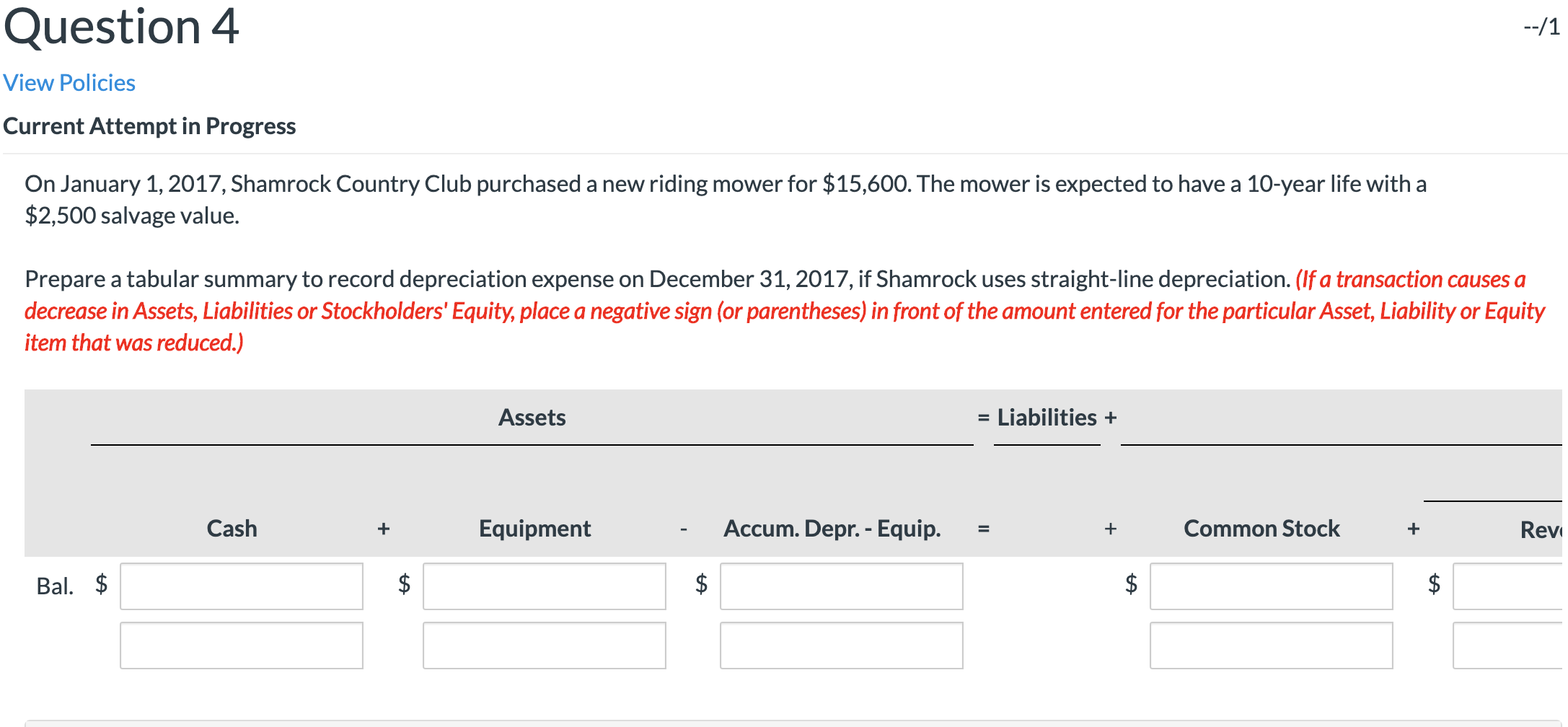The image size is (1568, 727).
Task: Click the second-row Accum. Depr. input field
Action: click(840, 644)
